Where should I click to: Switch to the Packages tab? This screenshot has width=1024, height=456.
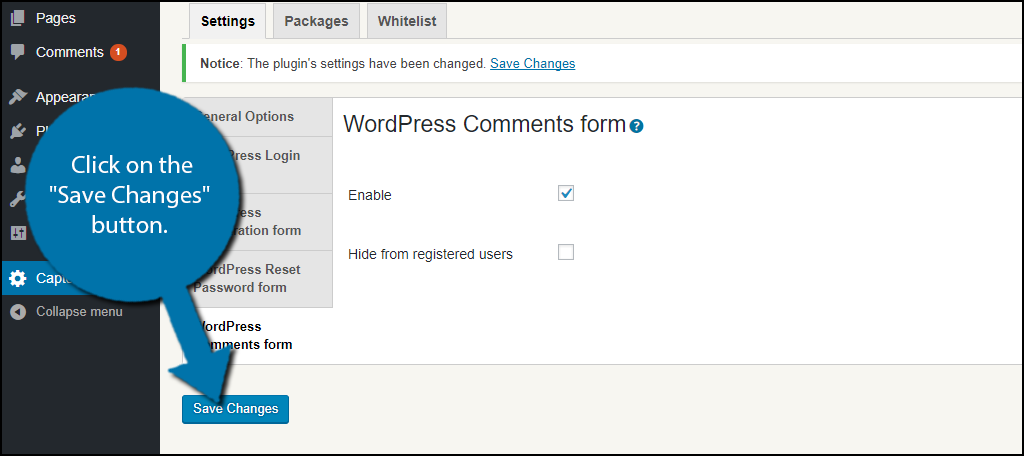[x=316, y=21]
